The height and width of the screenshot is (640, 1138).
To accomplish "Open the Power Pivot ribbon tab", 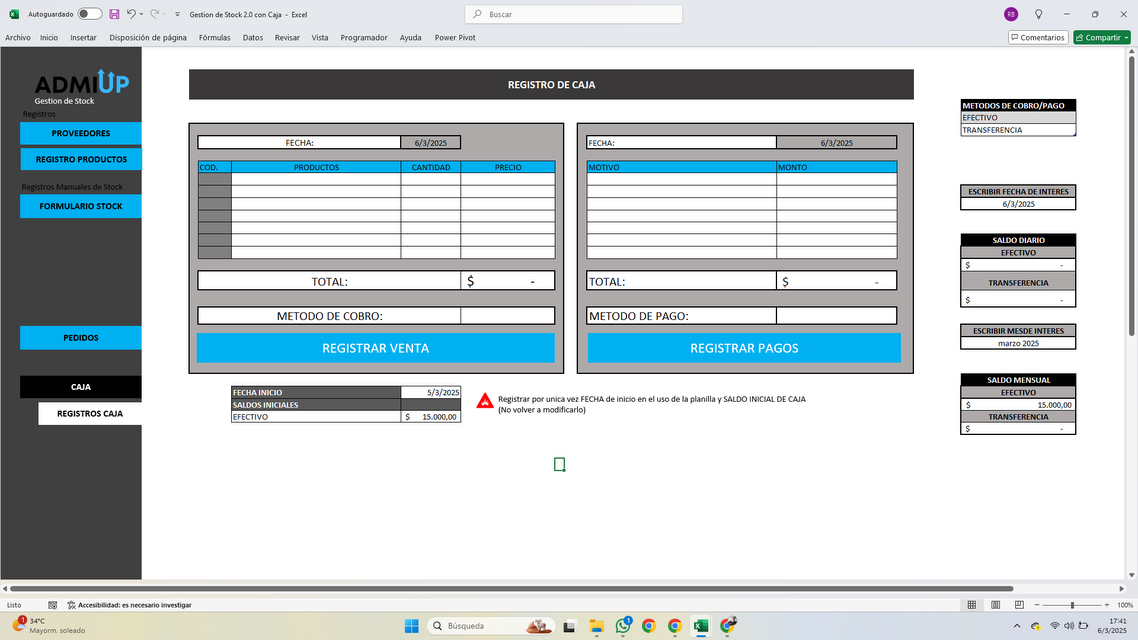I will point(455,38).
